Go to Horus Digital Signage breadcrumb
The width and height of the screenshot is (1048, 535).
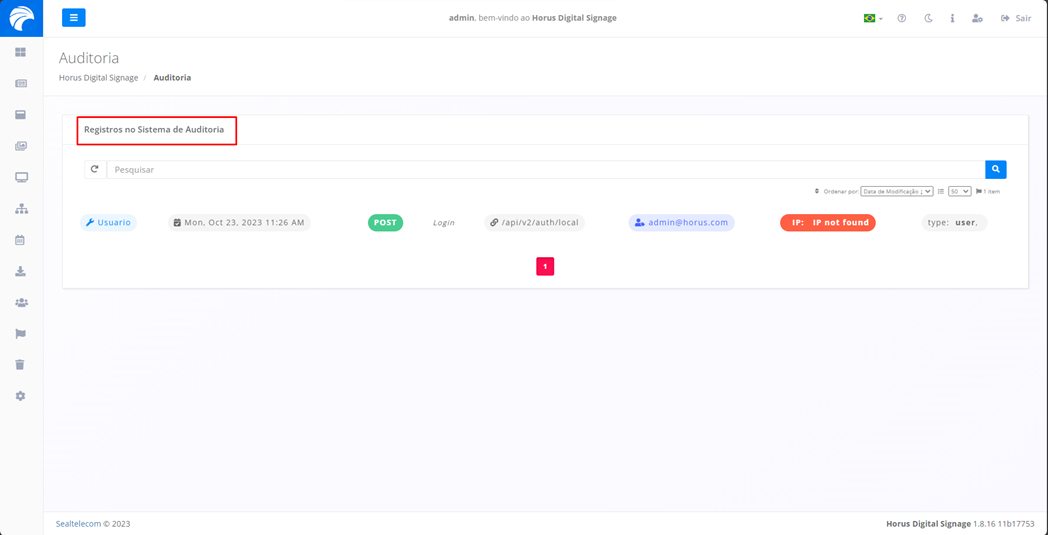[x=98, y=77]
